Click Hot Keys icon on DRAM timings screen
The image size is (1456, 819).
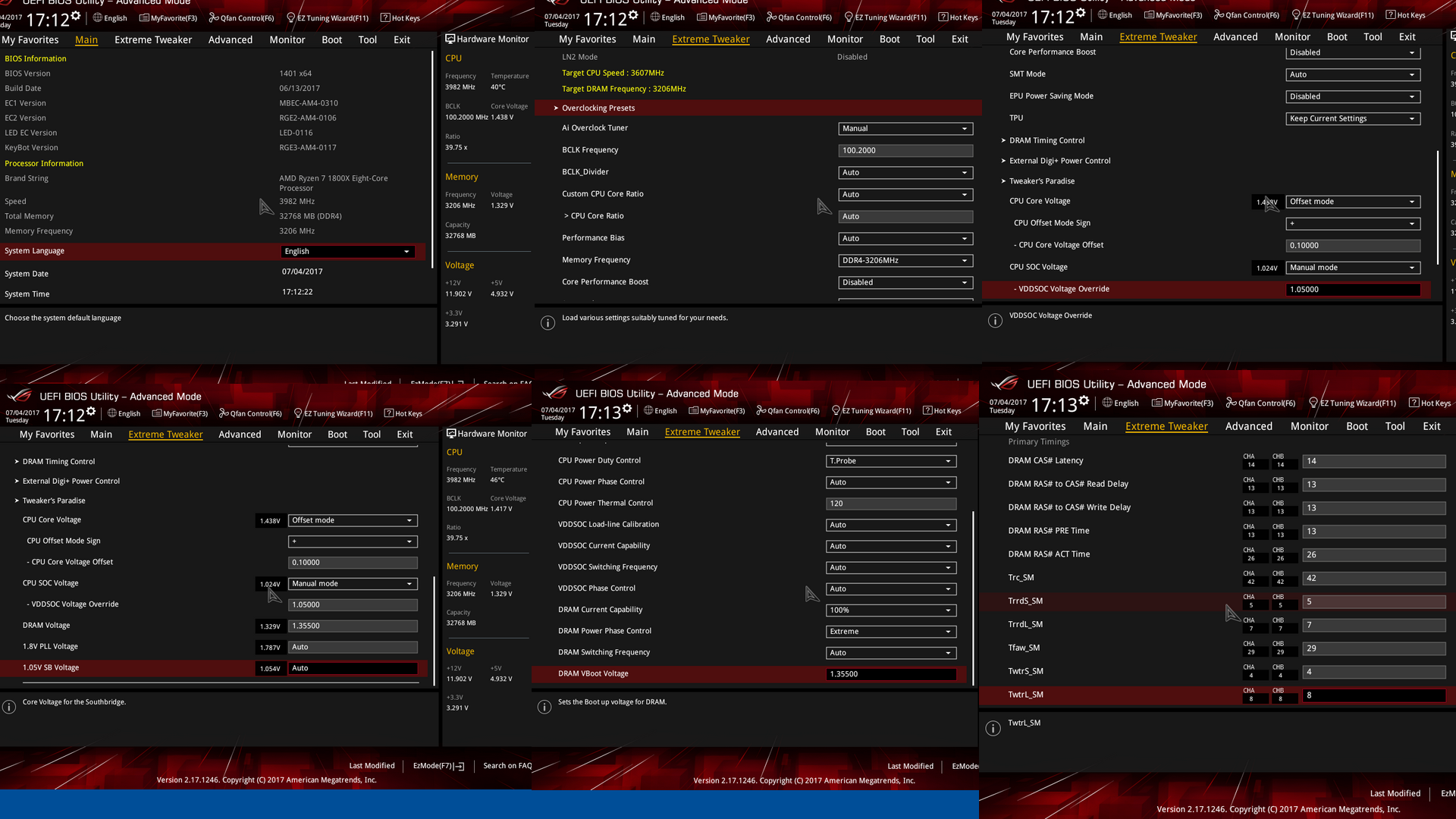coord(1414,403)
